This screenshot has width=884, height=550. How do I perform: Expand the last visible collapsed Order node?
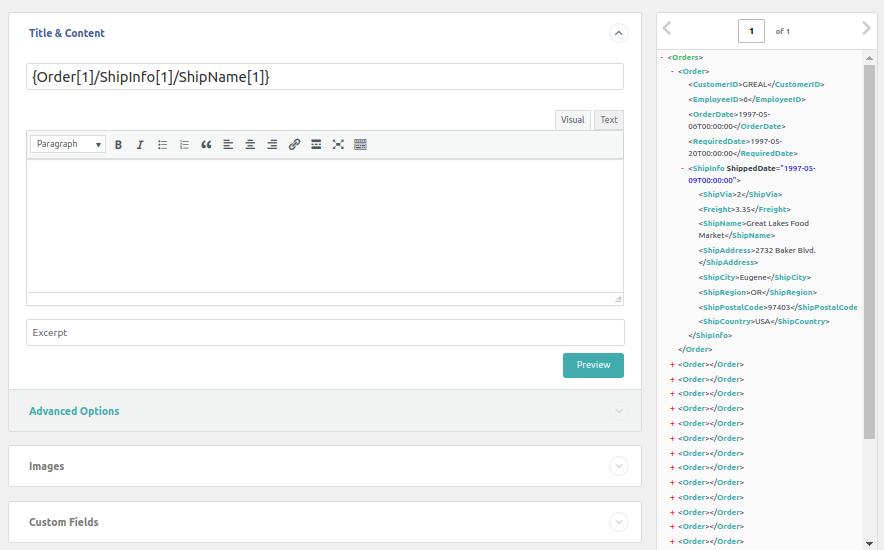coord(673,542)
